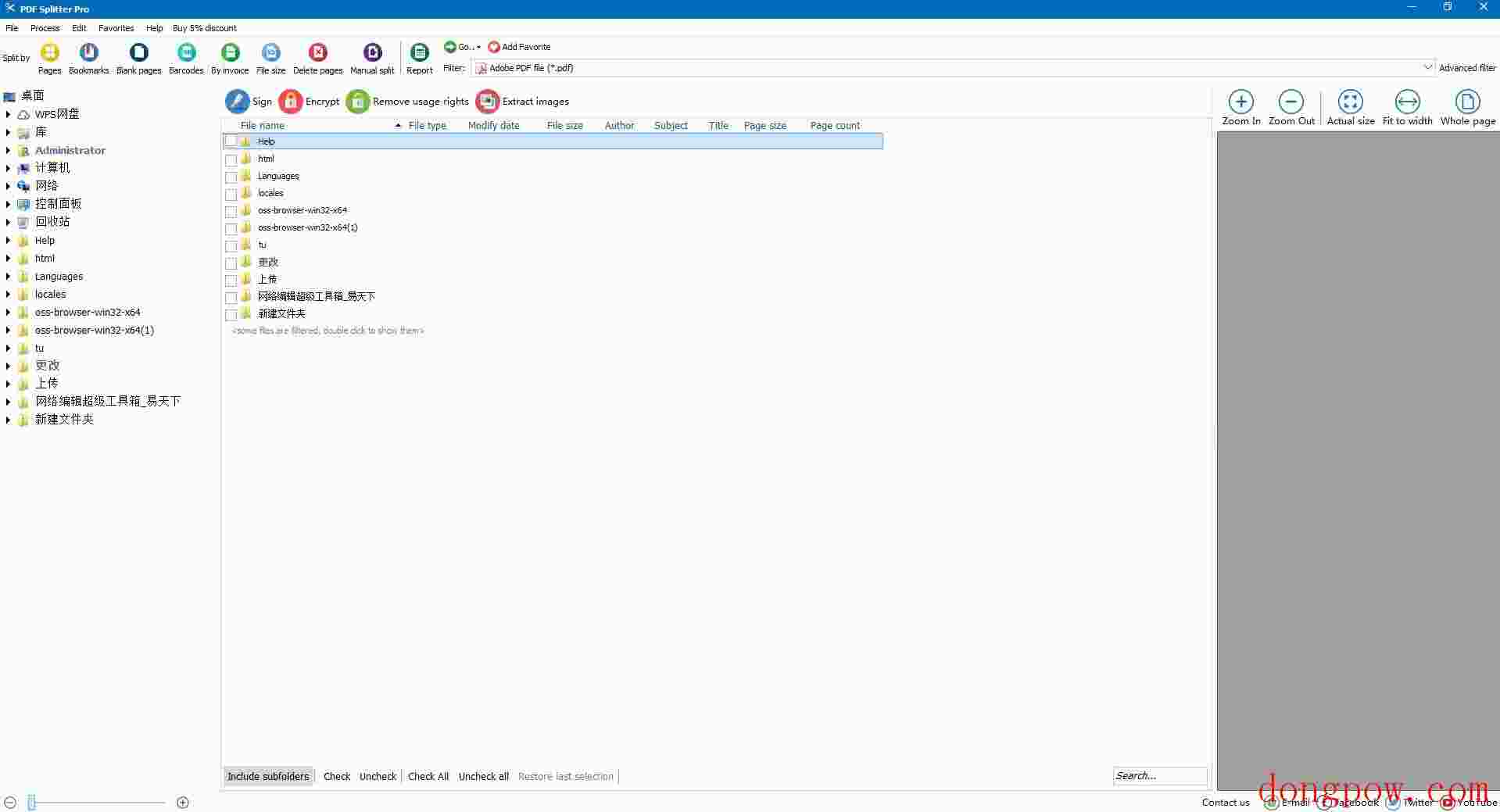Expand the 回收站 tree node
The image size is (1500, 812).
click(8, 222)
